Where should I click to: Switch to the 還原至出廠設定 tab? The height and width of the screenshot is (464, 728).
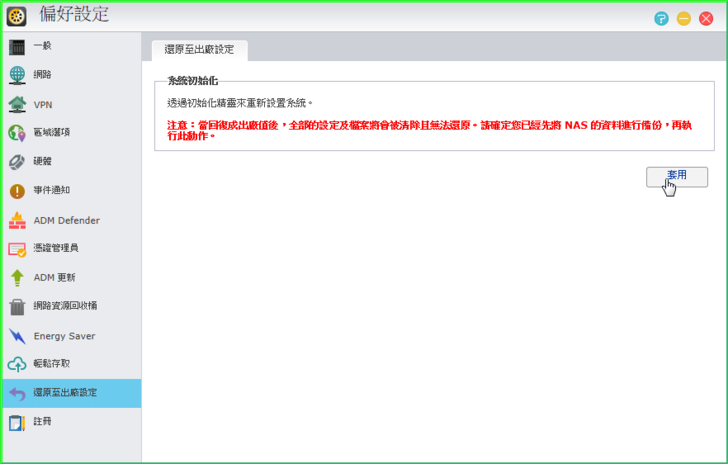pos(200,50)
